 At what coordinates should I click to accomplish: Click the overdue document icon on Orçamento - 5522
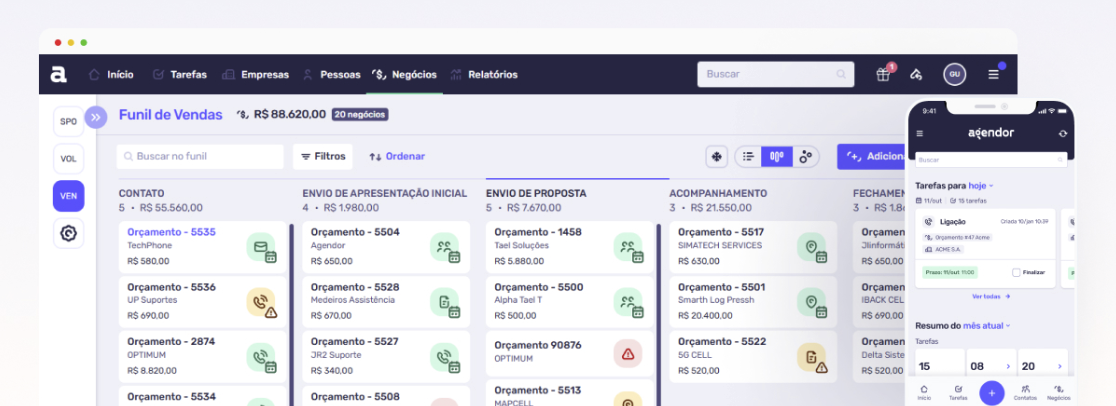[x=813, y=358]
